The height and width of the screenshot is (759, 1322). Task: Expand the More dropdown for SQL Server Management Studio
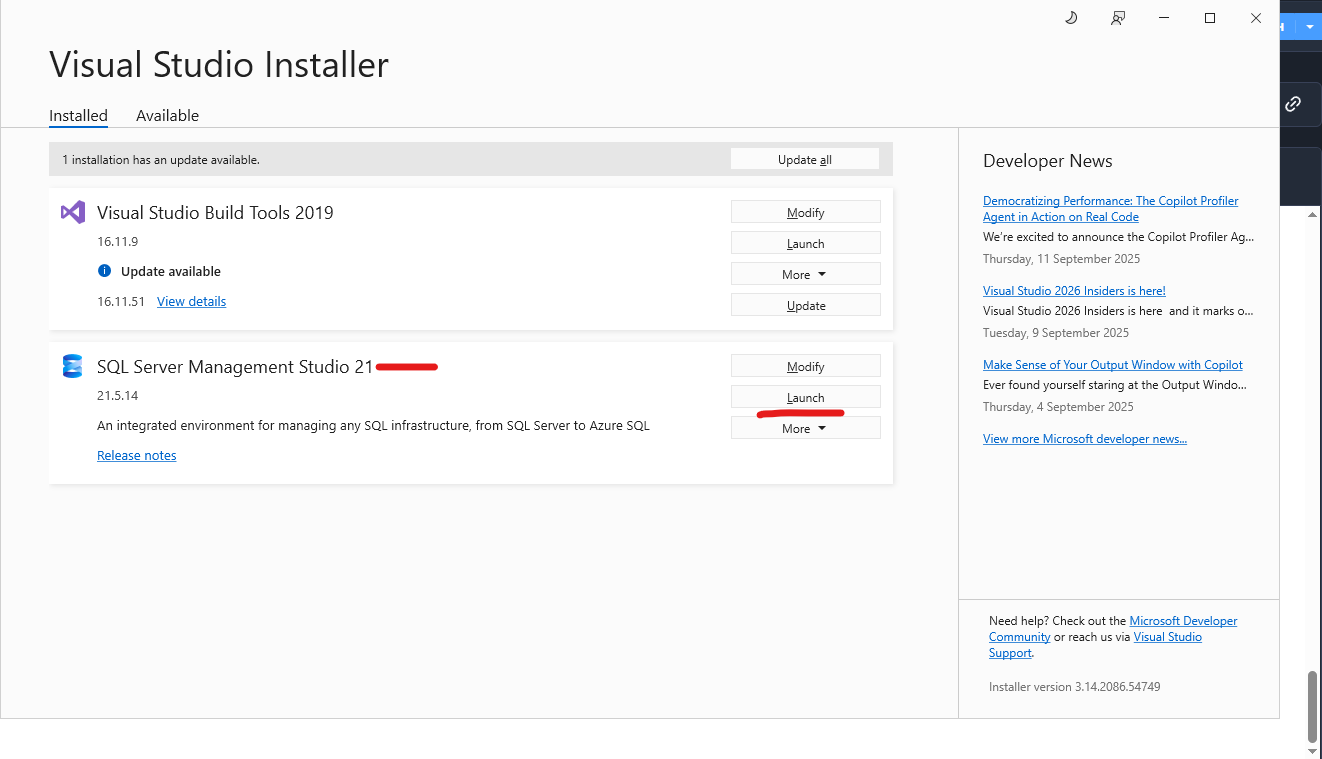[805, 428]
